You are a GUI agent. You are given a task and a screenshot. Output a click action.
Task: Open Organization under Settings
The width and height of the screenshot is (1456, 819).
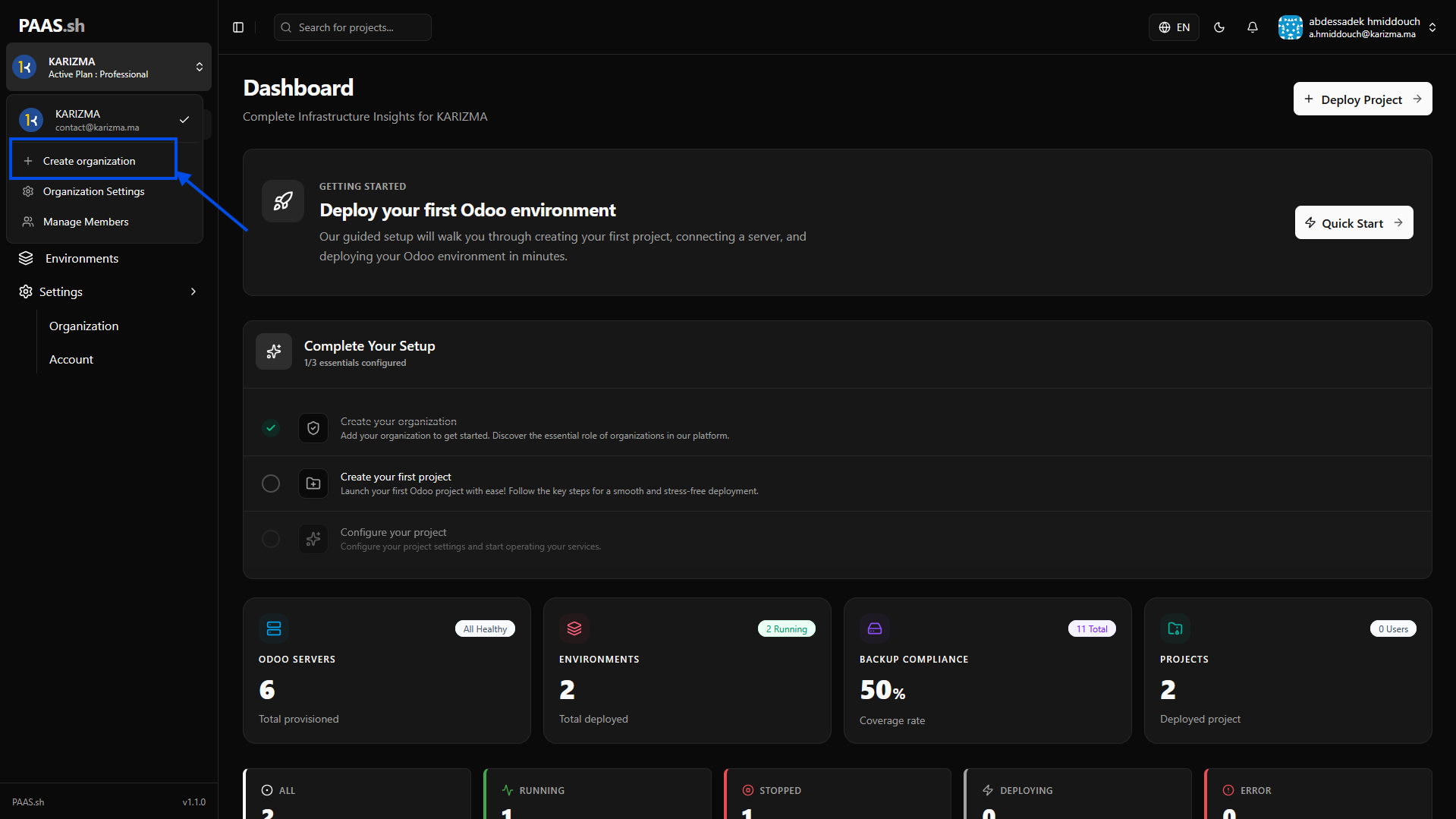83,326
